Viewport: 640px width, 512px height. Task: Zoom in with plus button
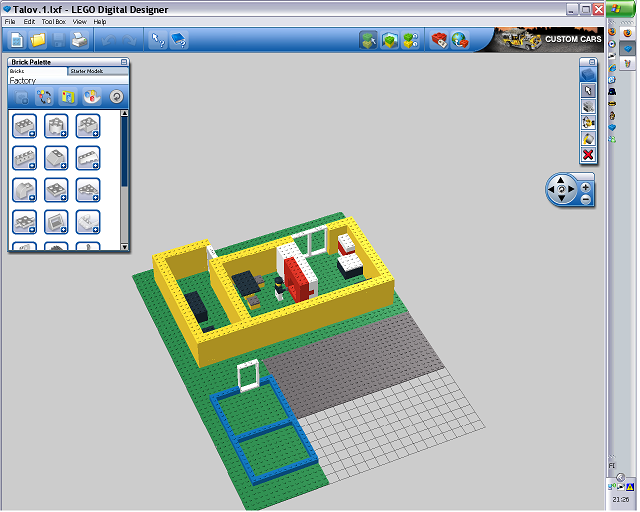(585, 187)
